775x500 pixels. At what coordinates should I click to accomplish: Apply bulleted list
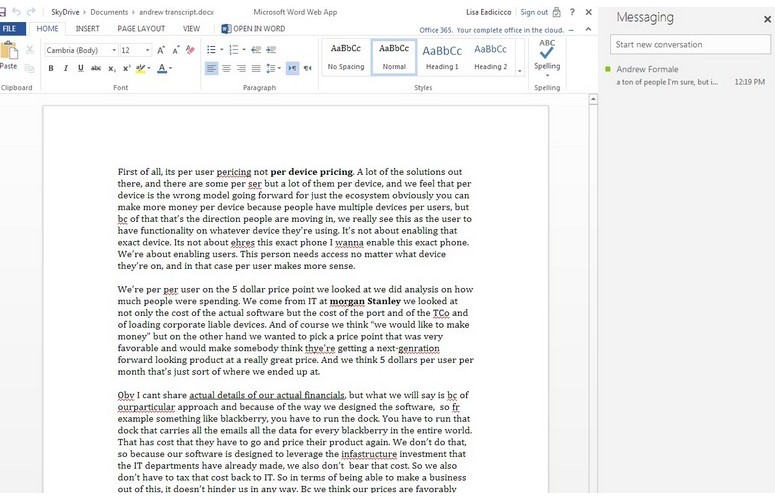[211, 50]
